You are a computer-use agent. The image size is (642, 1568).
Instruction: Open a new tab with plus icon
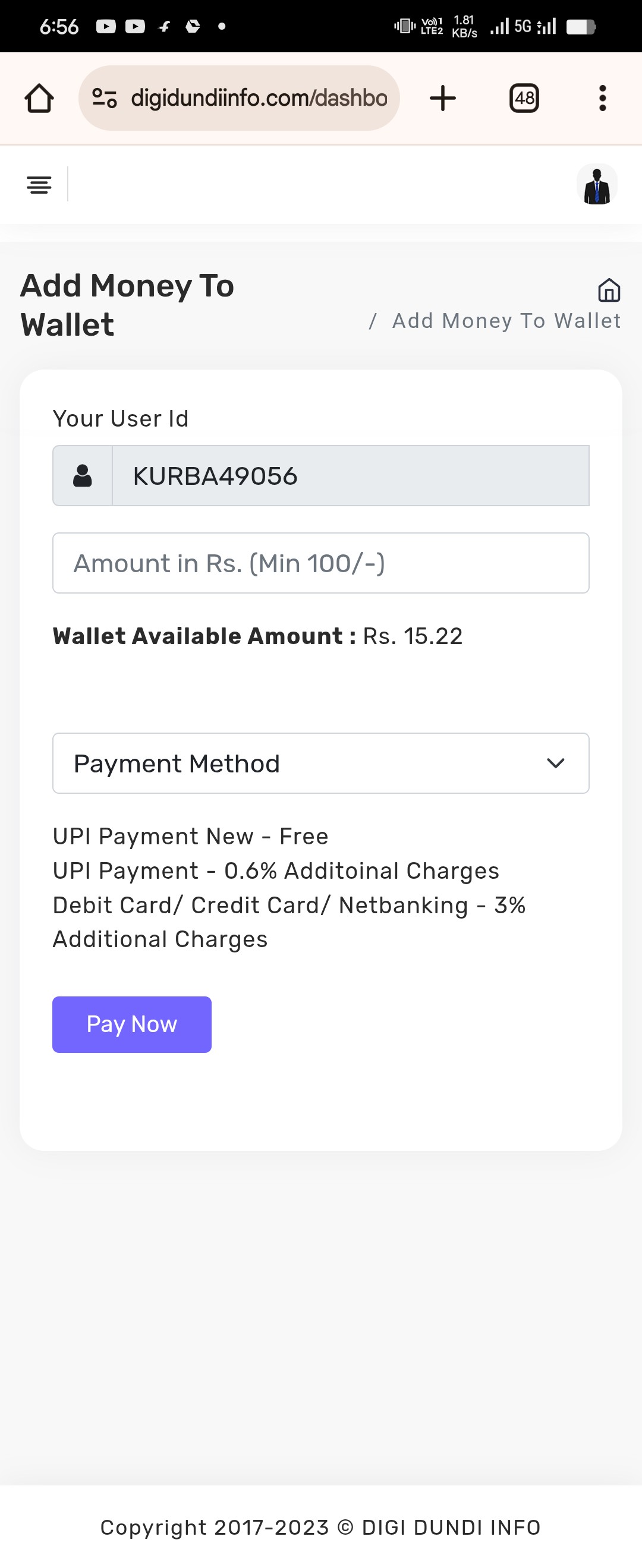[443, 98]
